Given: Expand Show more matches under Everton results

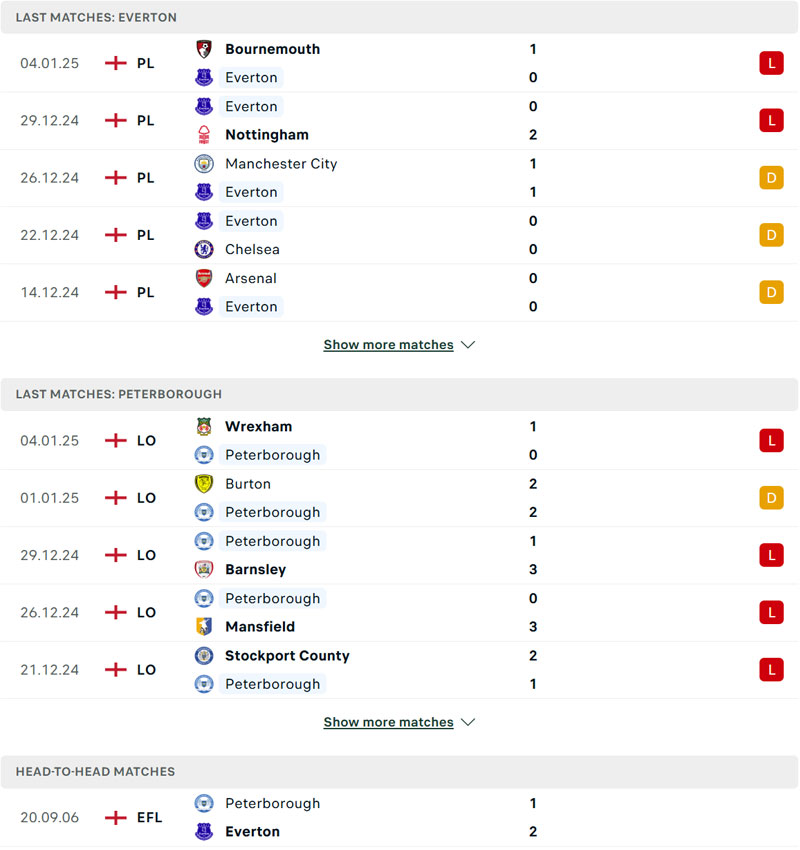Looking at the screenshot, I should pos(389,344).
